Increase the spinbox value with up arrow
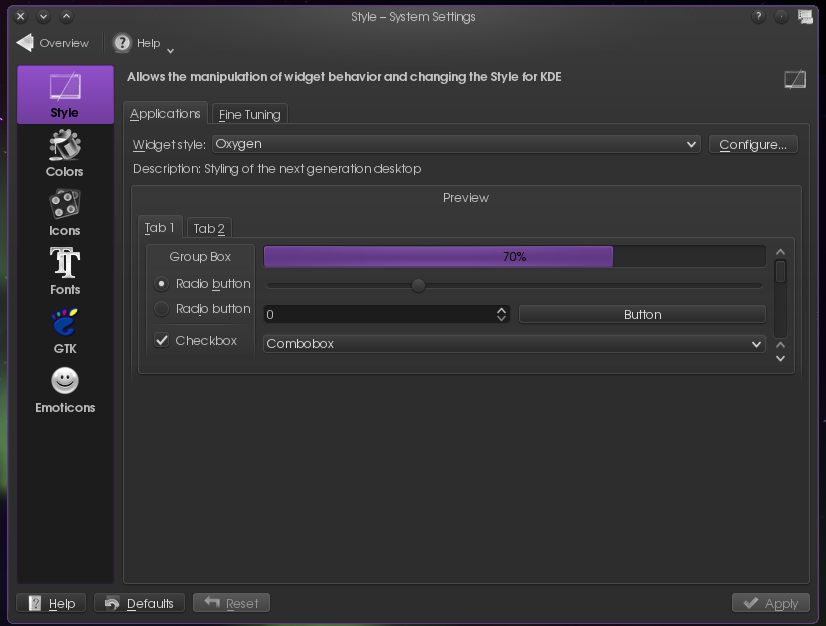826x626 pixels. (502, 310)
